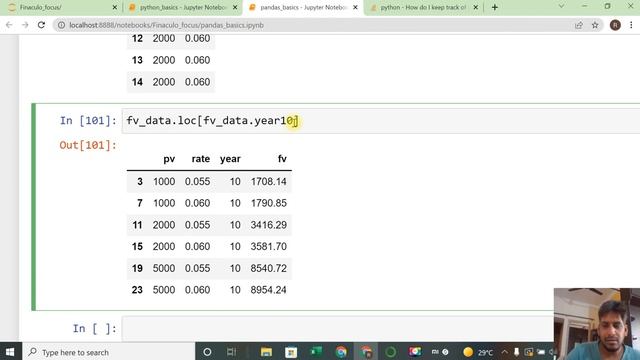Click the Out[101] output prompt

pos(88,145)
